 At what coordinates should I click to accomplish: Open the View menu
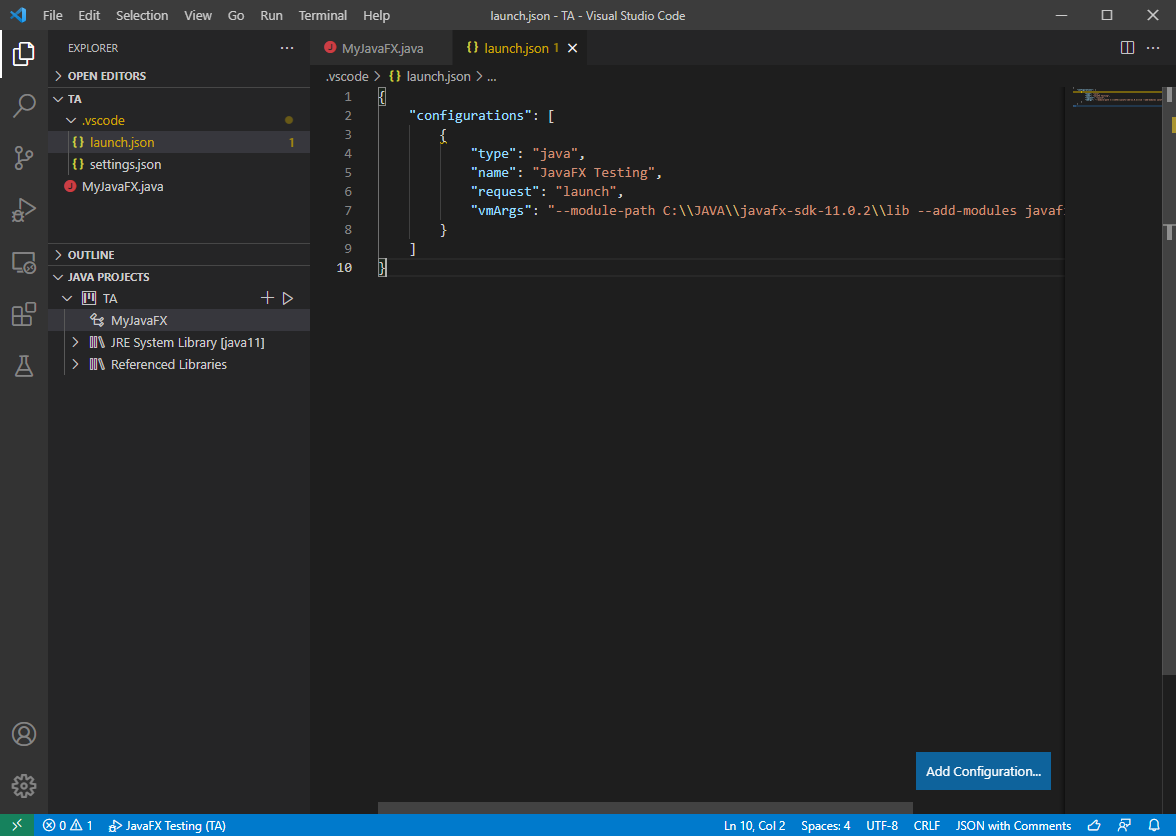tap(198, 15)
